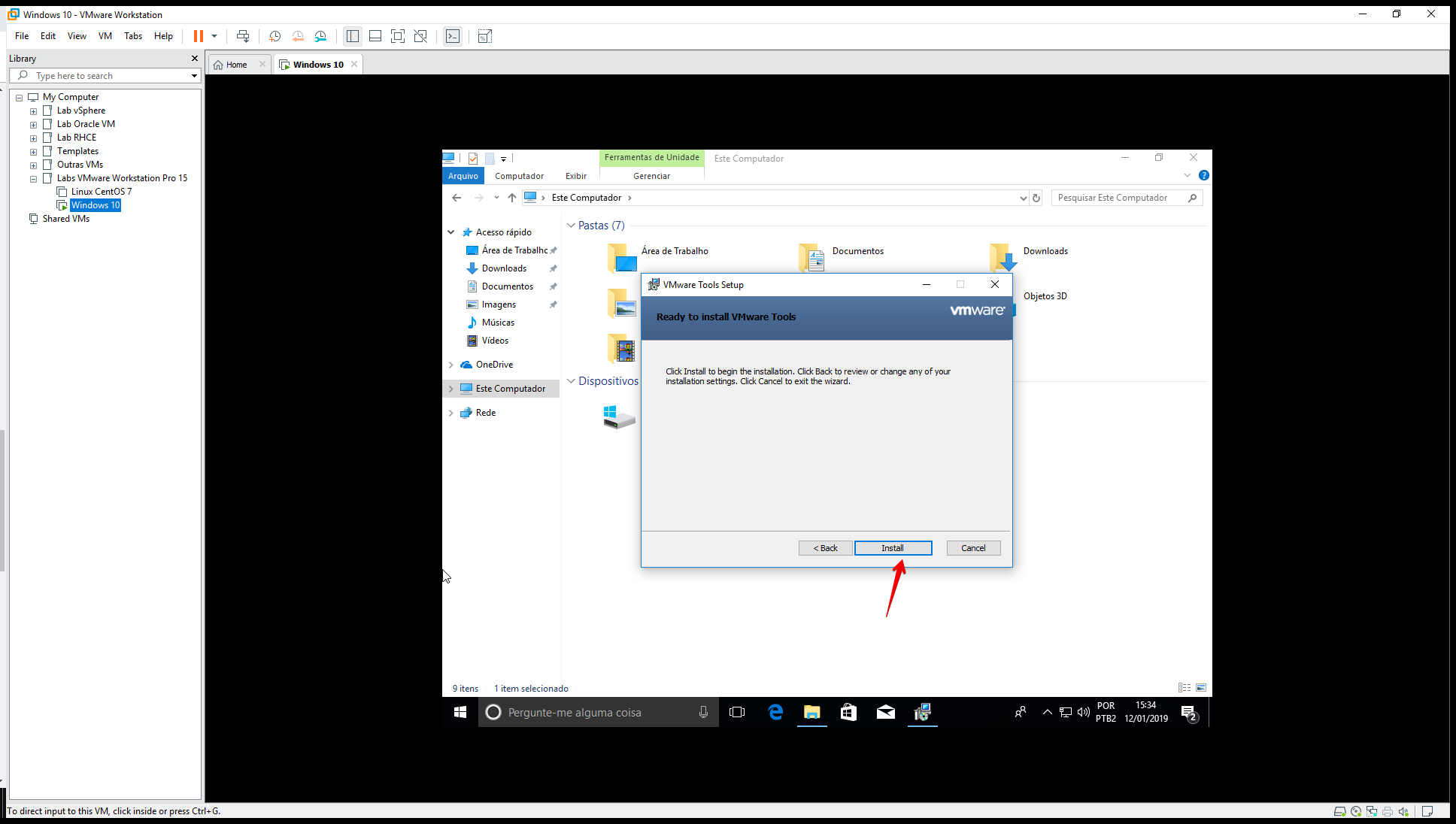Click the orange Suspend (pause) VM icon
This screenshot has height=824, width=1456.
pyautogui.click(x=199, y=36)
